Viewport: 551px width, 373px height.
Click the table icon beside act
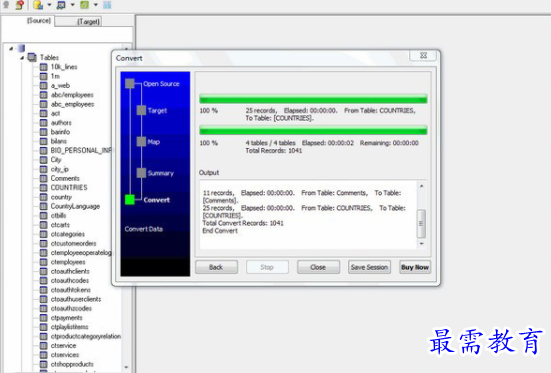coord(43,114)
